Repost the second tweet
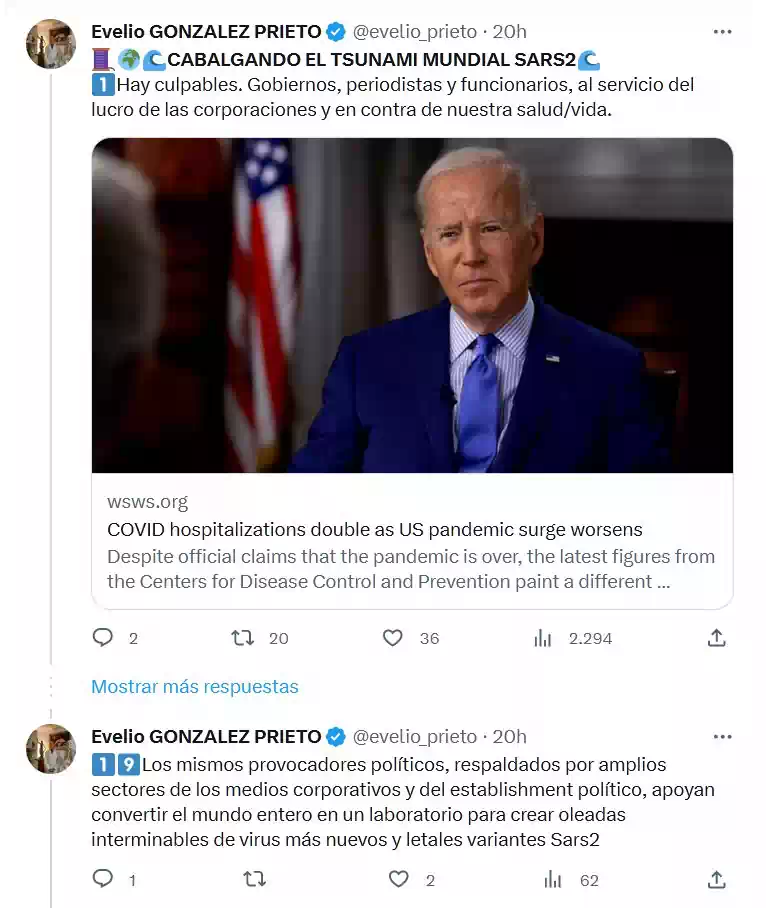 255,879
